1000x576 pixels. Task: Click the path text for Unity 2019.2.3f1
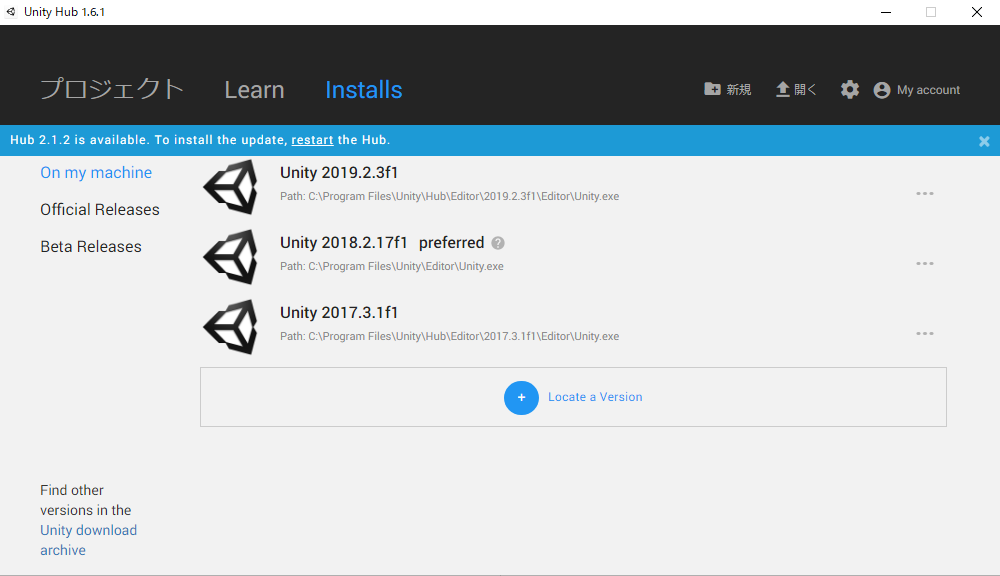tap(450, 196)
